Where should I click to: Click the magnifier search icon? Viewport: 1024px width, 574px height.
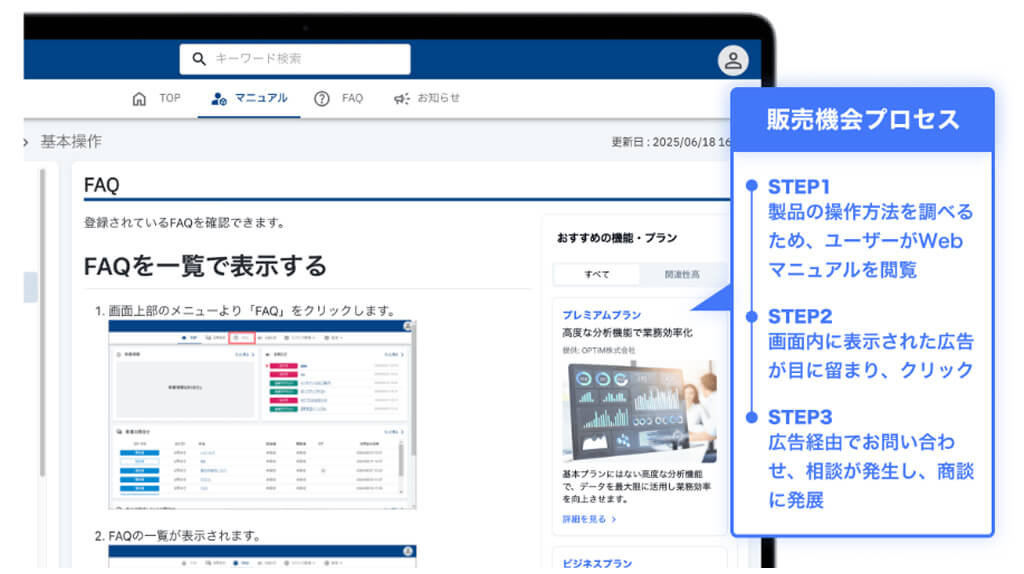[199, 59]
